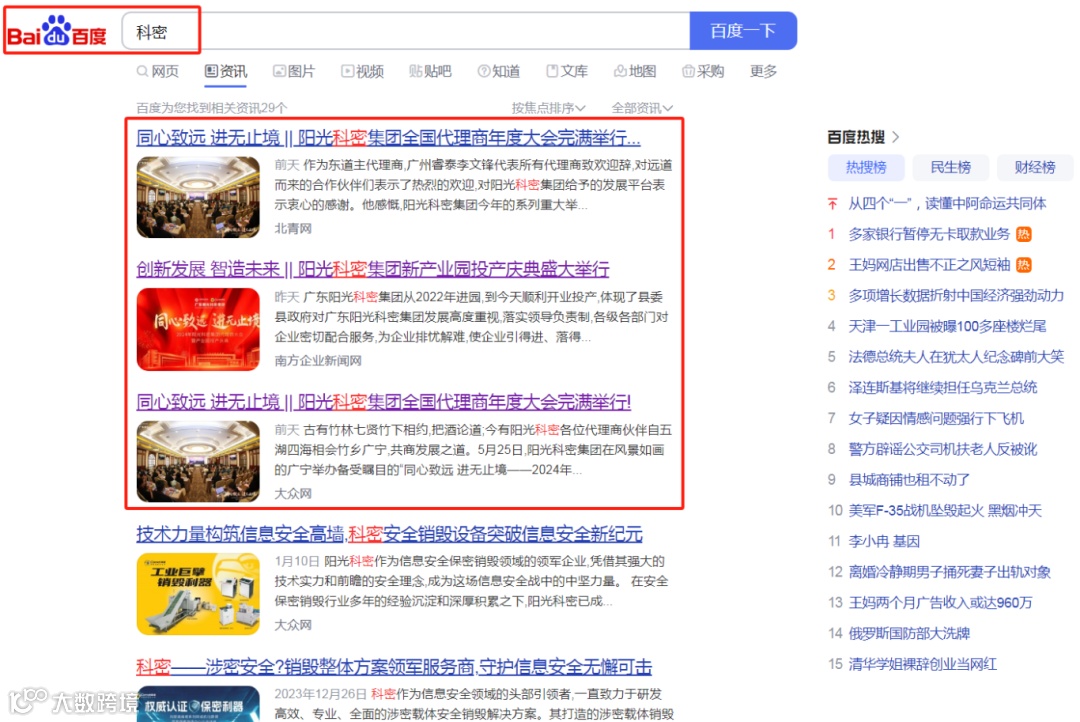Select the 民生榜 tab
The width and height of the screenshot is (1080, 722).
tap(951, 167)
